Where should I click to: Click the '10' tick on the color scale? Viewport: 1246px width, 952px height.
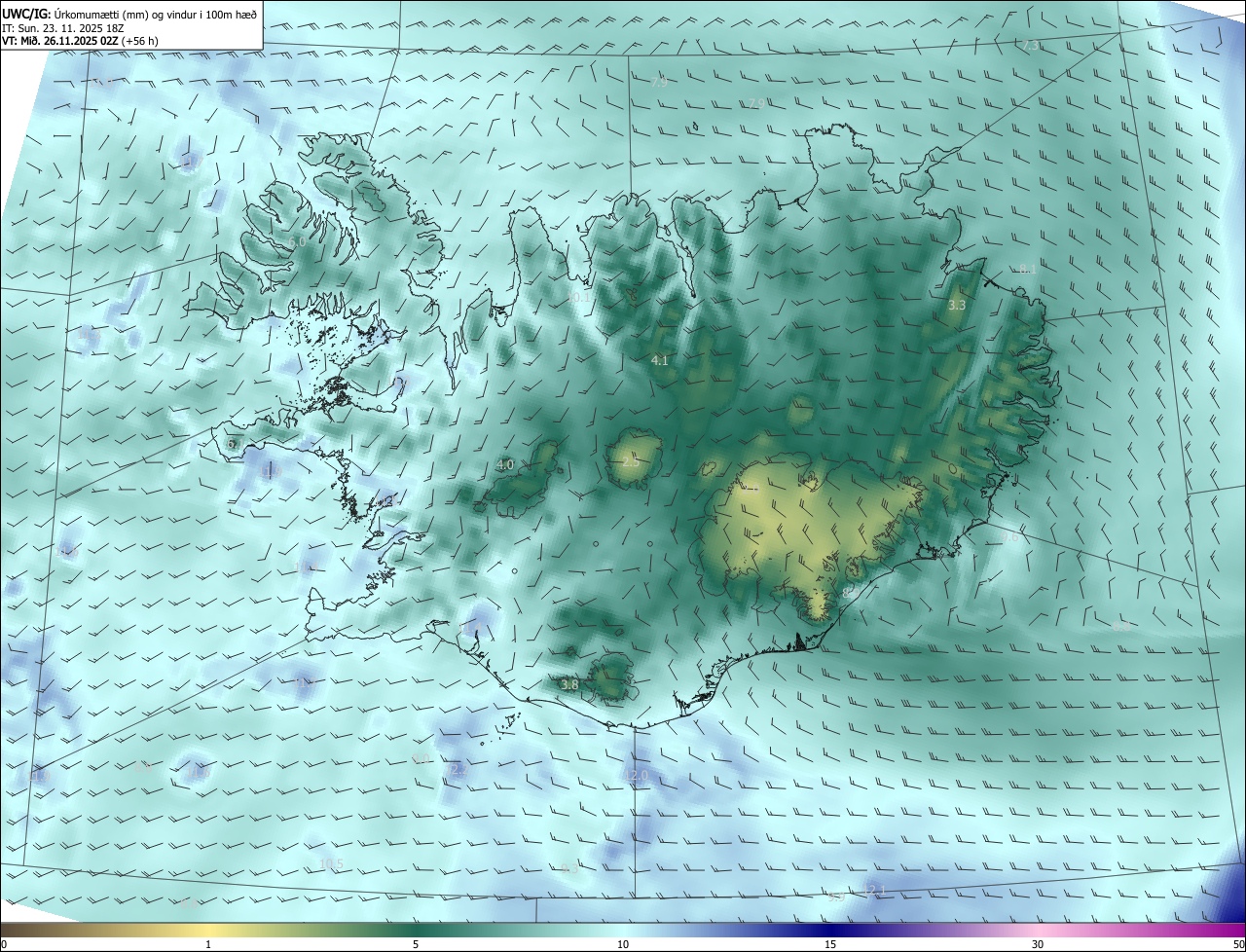coord(623,944)
